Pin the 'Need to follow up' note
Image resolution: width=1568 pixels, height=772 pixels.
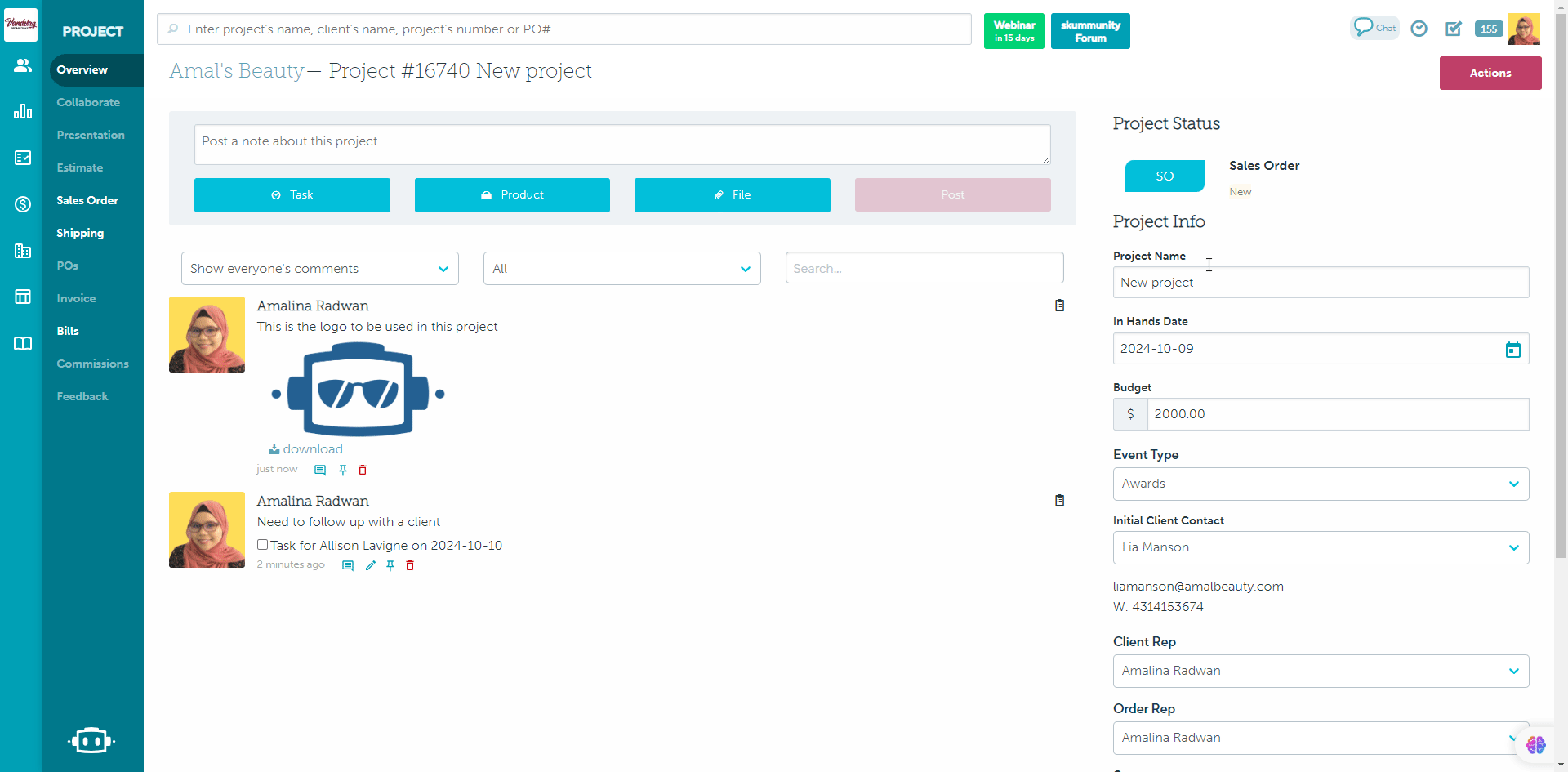(x=390, y=565)
